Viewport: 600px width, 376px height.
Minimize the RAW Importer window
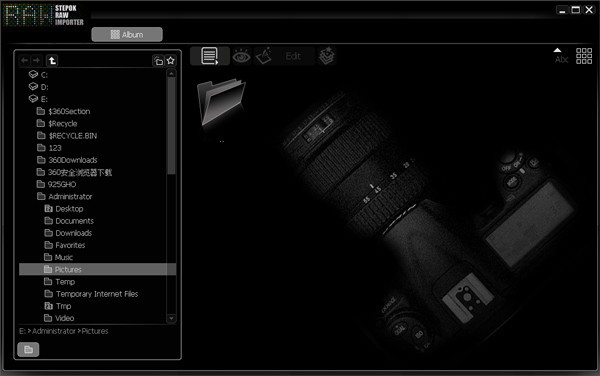pos(562,10)
